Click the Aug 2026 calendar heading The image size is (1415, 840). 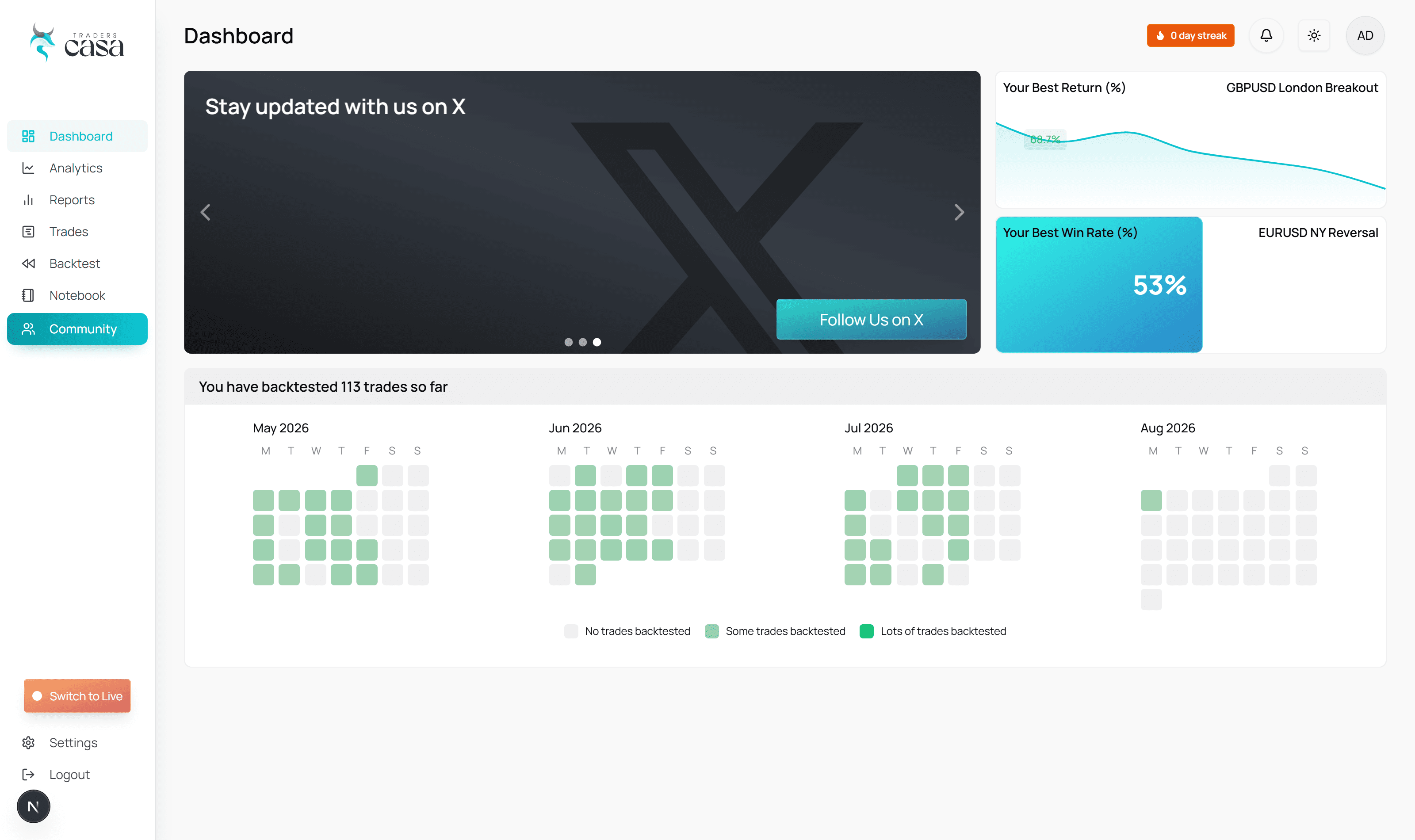(1168, 428)
